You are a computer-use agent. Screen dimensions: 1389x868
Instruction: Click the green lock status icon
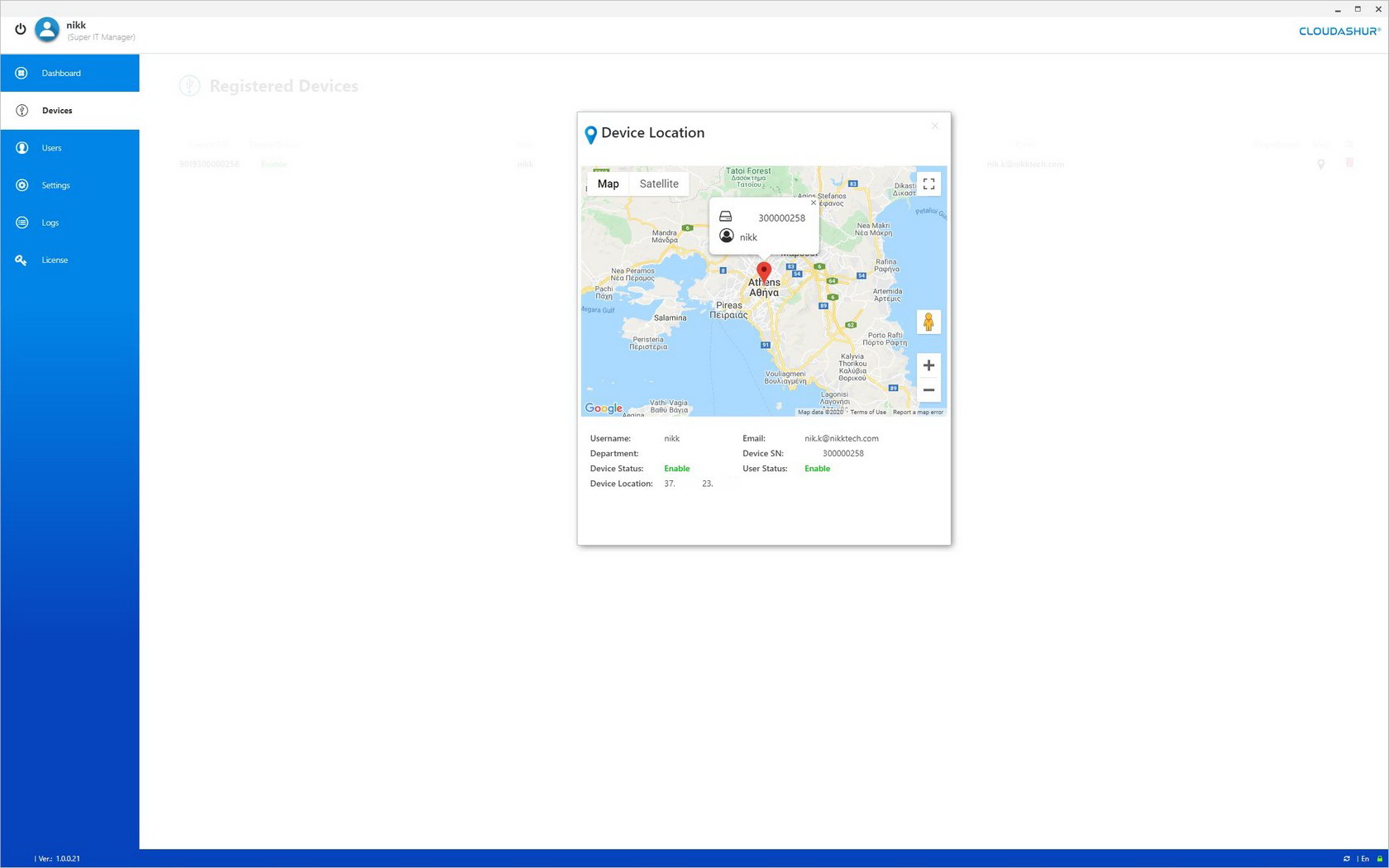[x=1379, y=859]
